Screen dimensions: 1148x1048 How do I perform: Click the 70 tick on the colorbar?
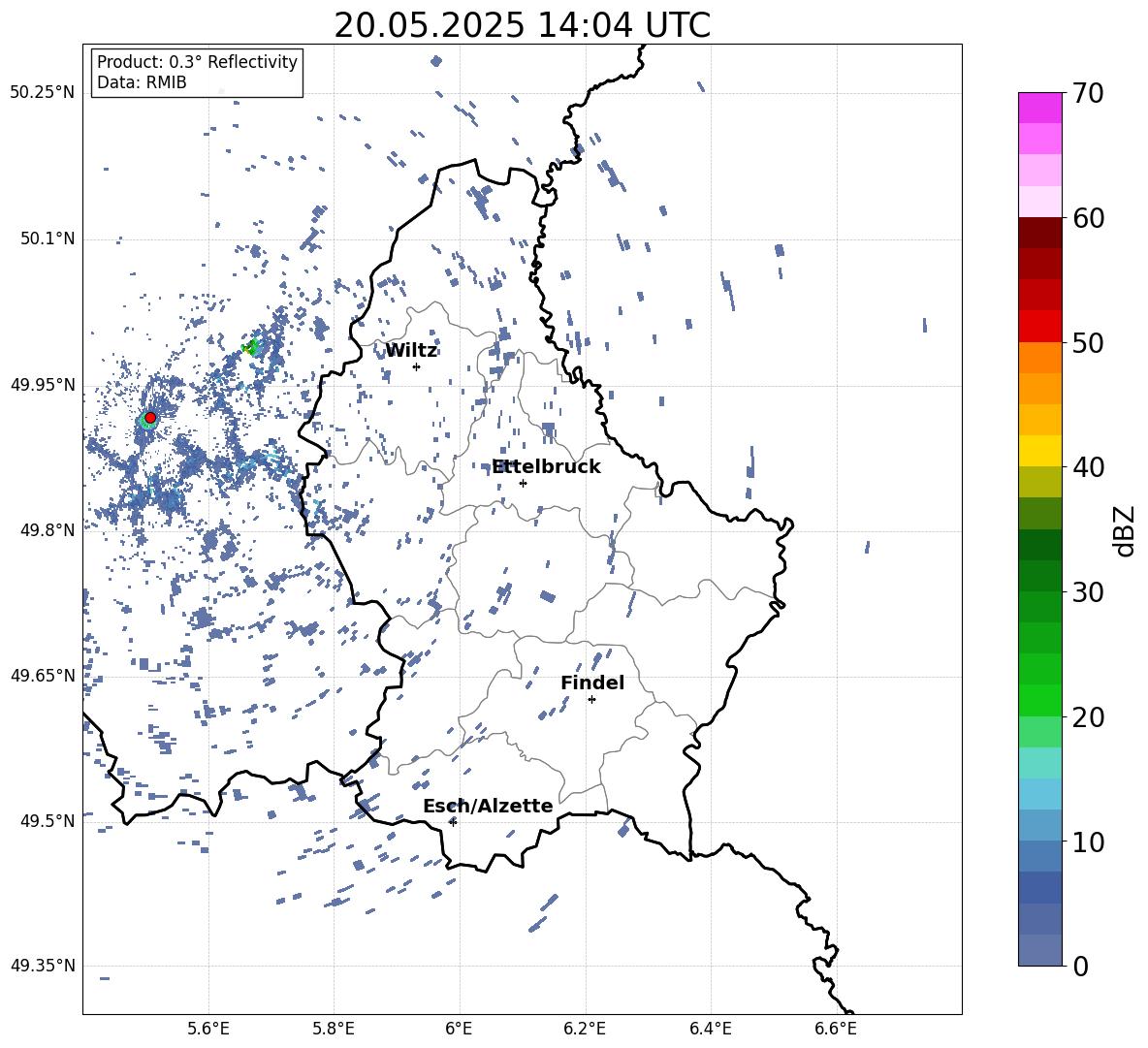pyautogui.click(x=1088, y=93)
